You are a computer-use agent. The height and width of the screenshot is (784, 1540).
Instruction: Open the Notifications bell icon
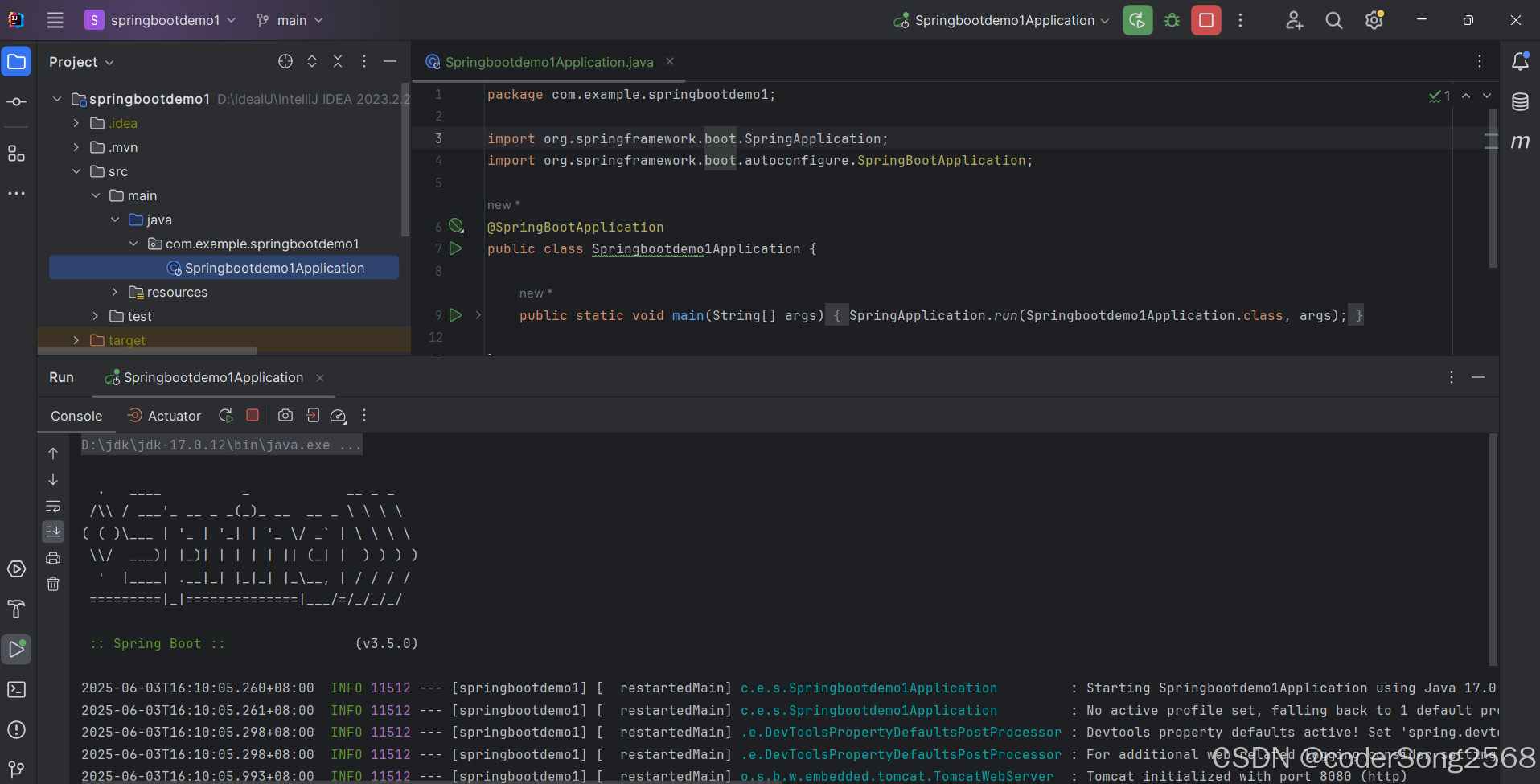tap(1520, 61)
